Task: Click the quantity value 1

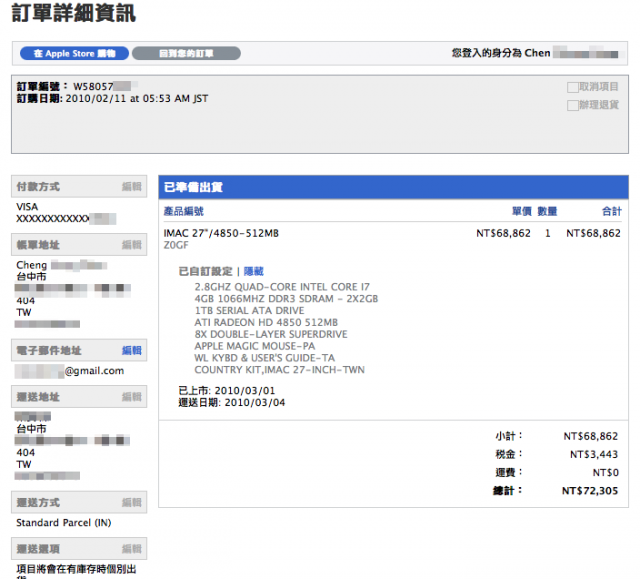Action: click(547, 233)
